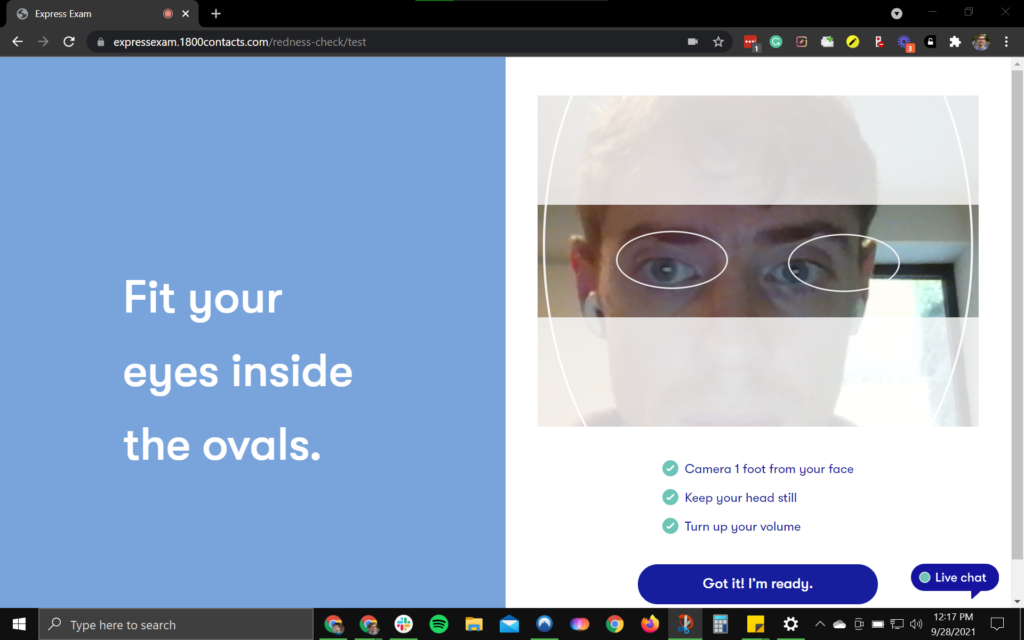Open Spotify from the taskbar
1024x640 pixels.
[x=438, y=624]
